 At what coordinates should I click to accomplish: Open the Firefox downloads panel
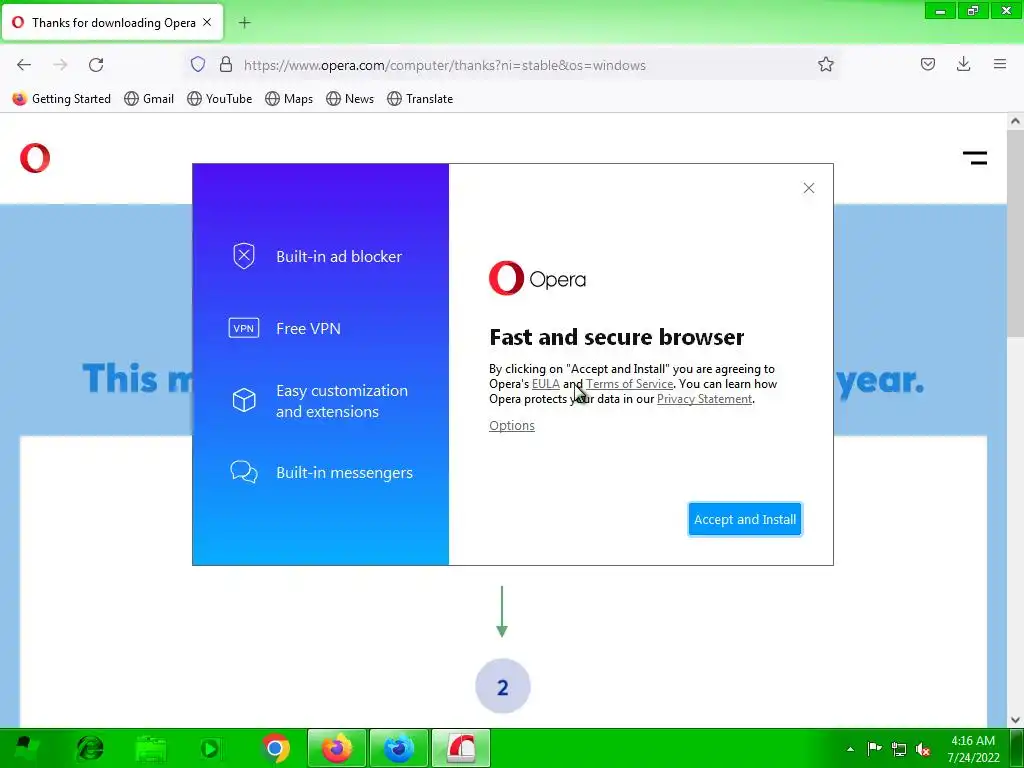coord(963,64)
